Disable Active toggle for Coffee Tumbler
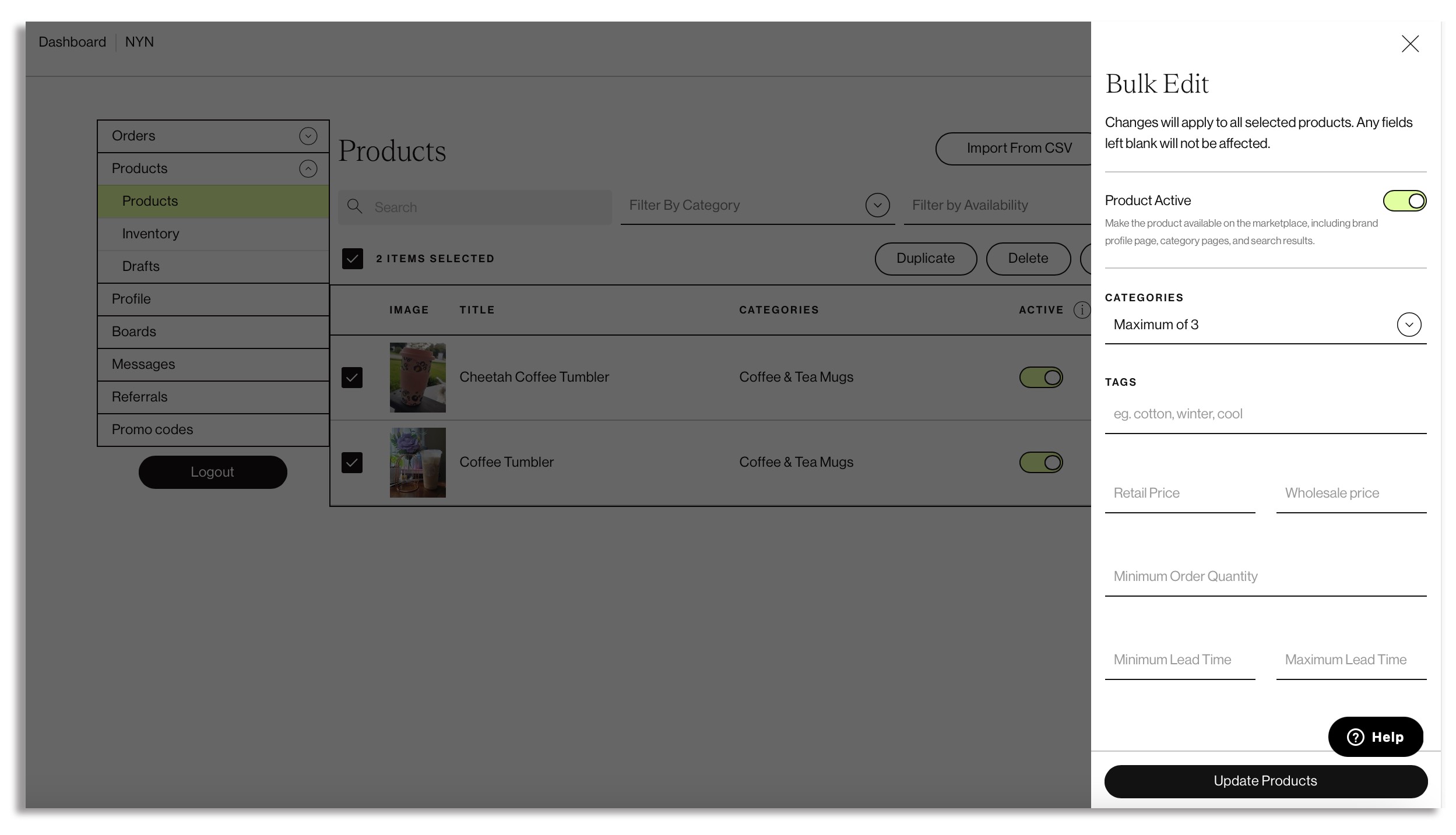The image size is (1456, 835). tap(1041, 463)
